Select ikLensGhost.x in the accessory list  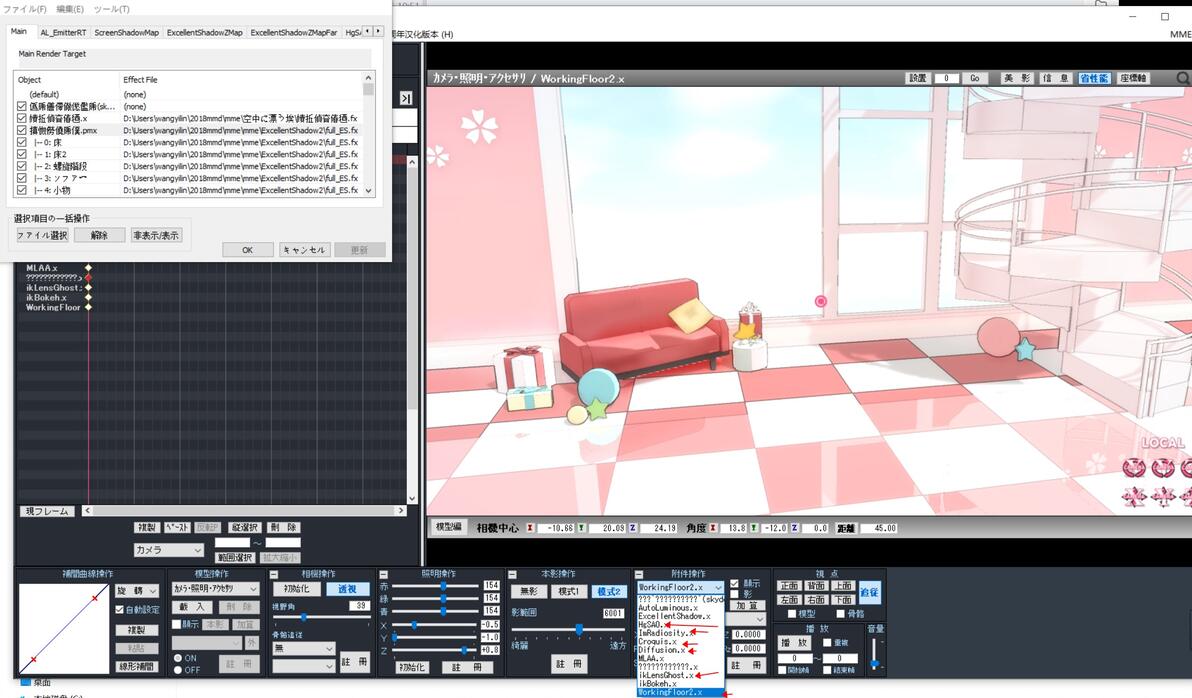(x=666, y=675)
